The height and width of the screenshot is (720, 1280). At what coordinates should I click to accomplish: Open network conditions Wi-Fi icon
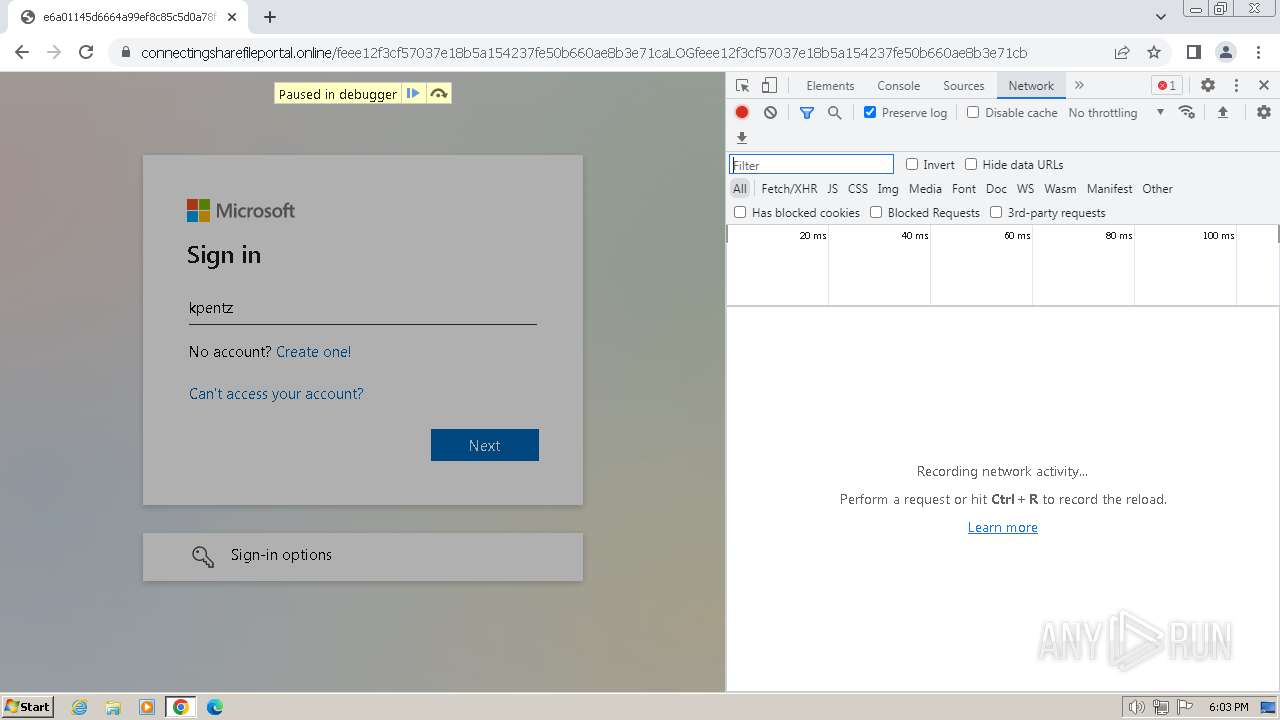coord(1187,112)
